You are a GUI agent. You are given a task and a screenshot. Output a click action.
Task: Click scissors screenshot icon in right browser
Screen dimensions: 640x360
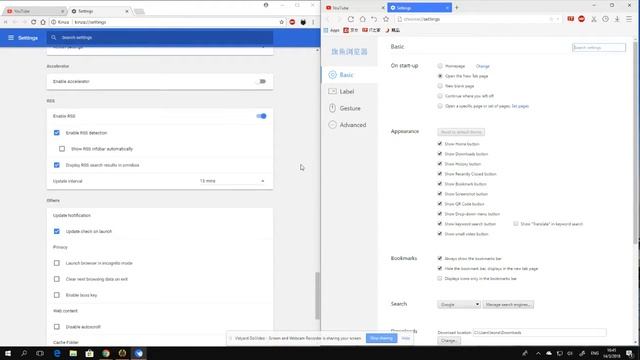pyautogui.click(x=594, y=19)
